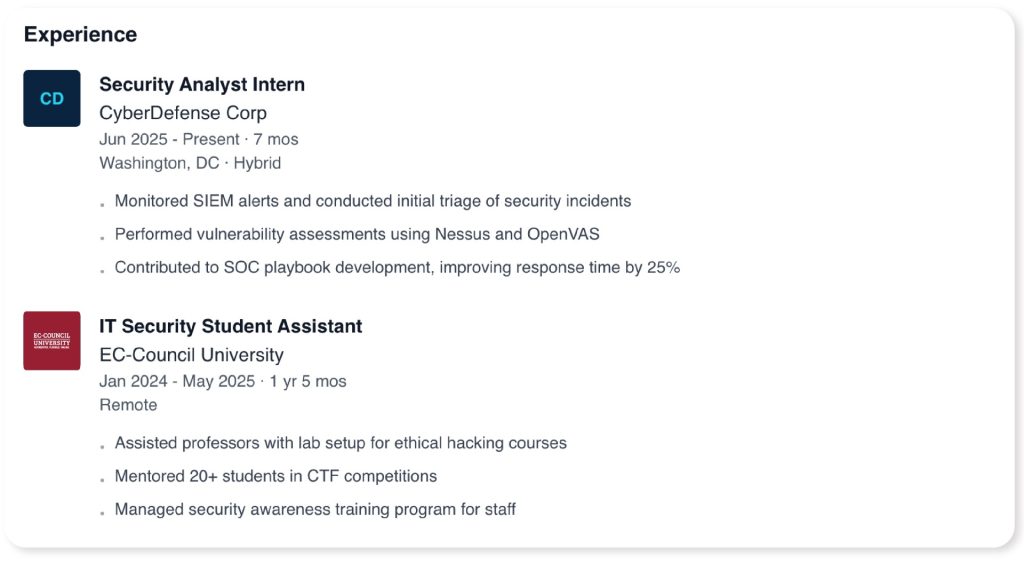This screenshot has height=571, width=1024.
Task: Click the CyberDefense Corp CD logo
Action: [52, 98]
